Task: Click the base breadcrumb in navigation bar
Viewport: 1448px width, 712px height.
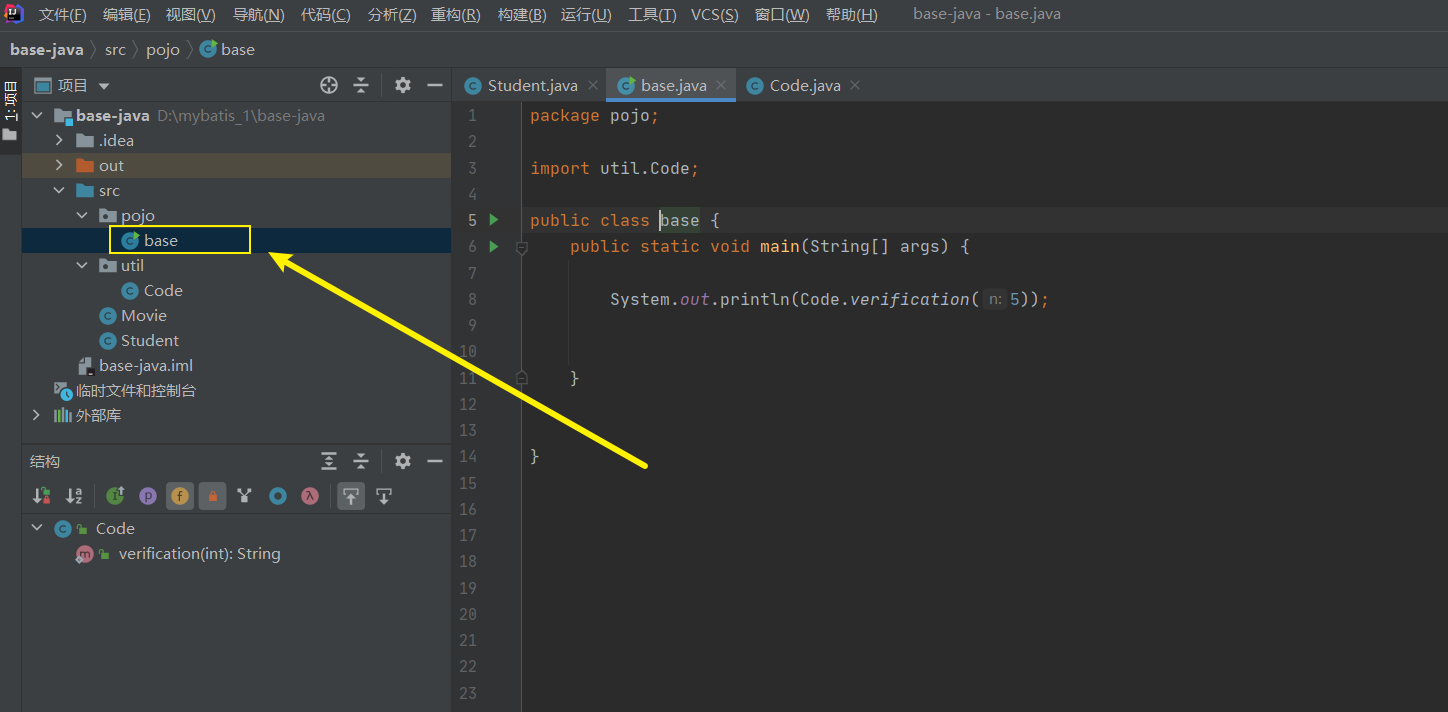Action: pos(228,49)
